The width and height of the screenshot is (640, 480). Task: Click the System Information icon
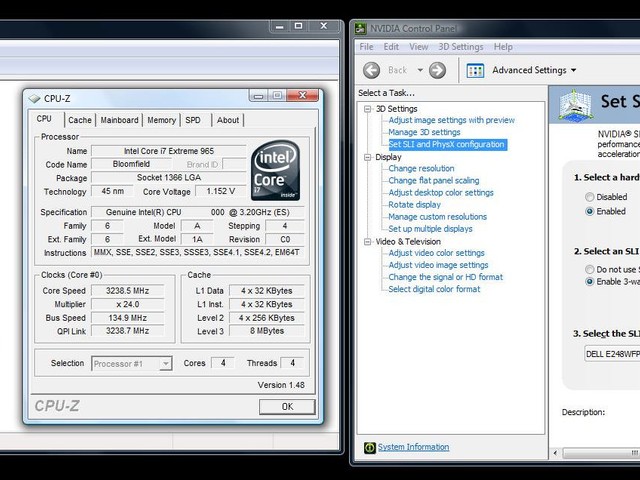point(369,447)
